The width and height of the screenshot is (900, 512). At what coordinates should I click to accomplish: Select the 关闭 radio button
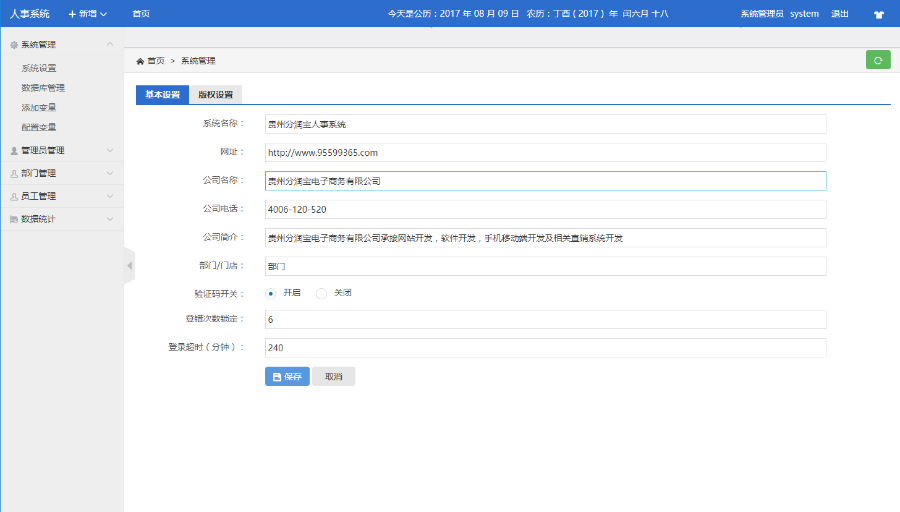point(321,293)
